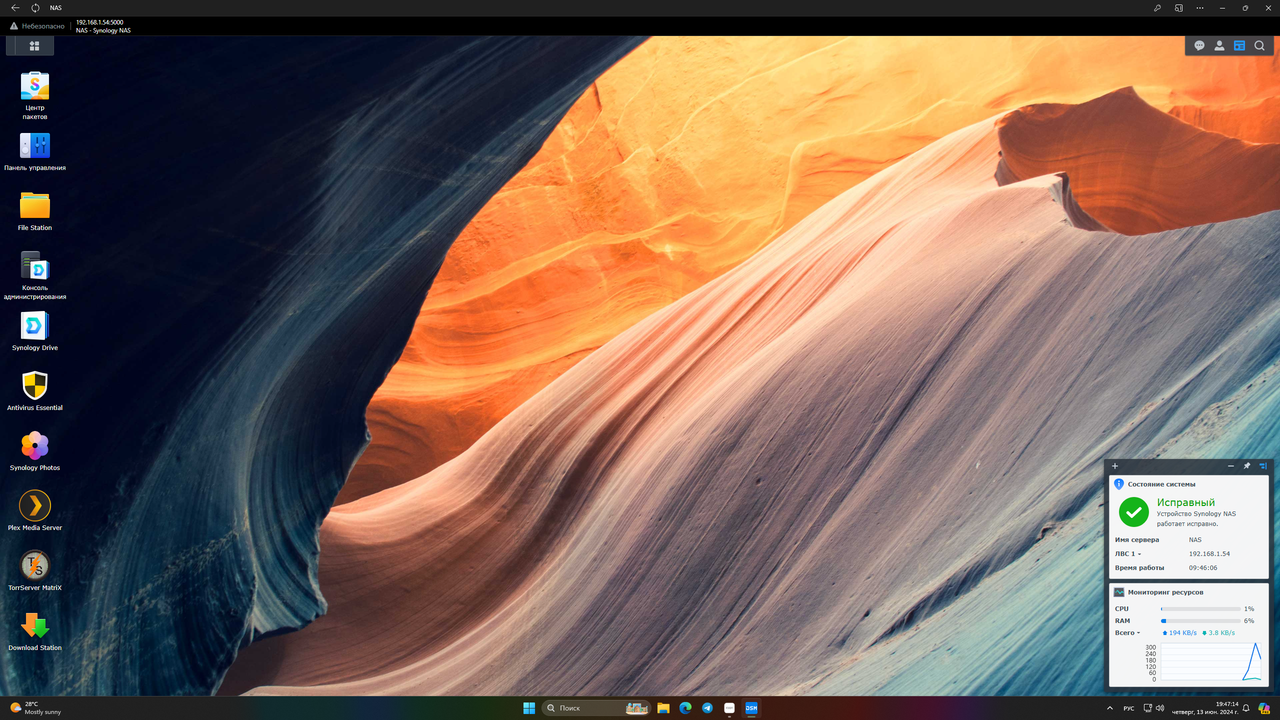
Task: Dock the widget panel to side
Action: pyautogui.click(x=1263, y=466)
